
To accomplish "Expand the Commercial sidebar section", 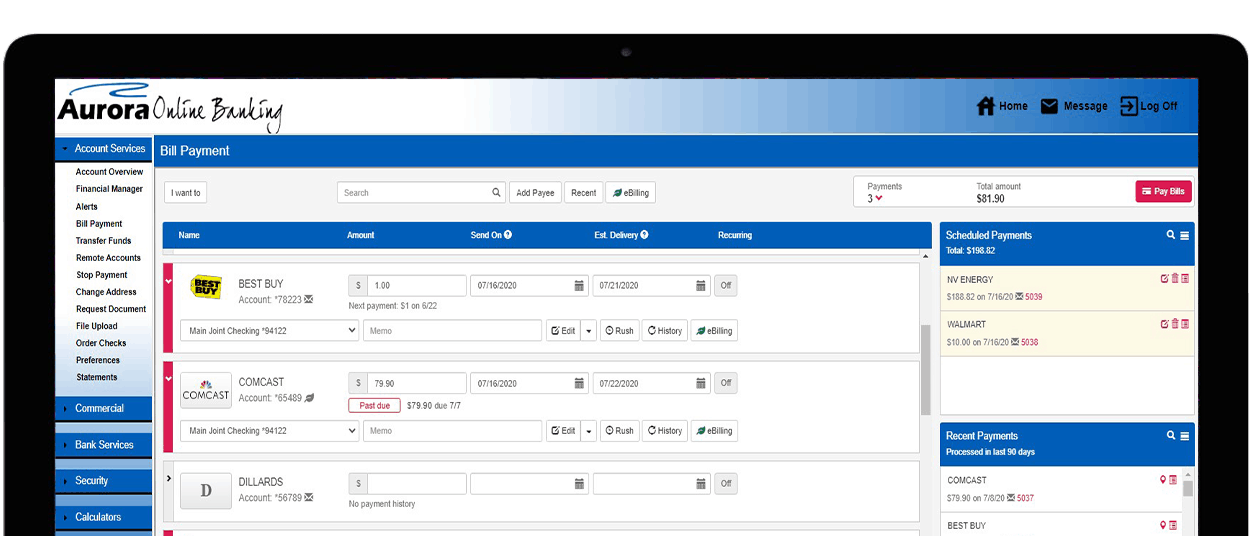I will click(104, 408).
